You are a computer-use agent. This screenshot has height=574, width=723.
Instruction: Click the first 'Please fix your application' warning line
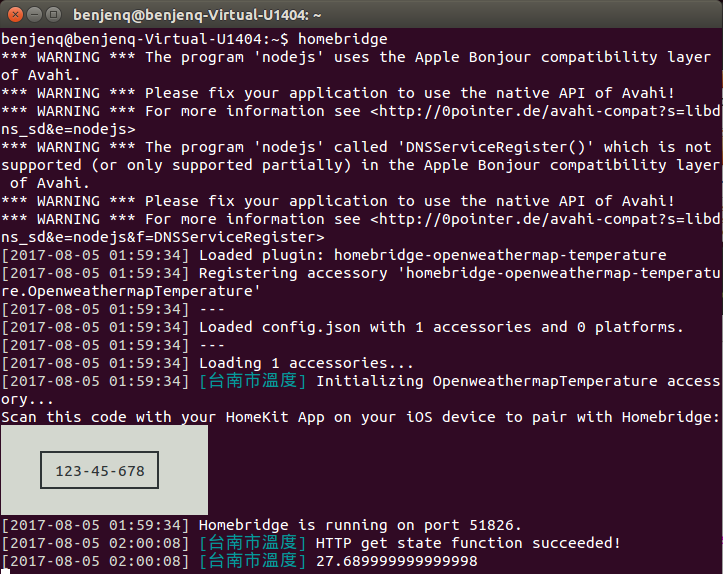point(338,93)
